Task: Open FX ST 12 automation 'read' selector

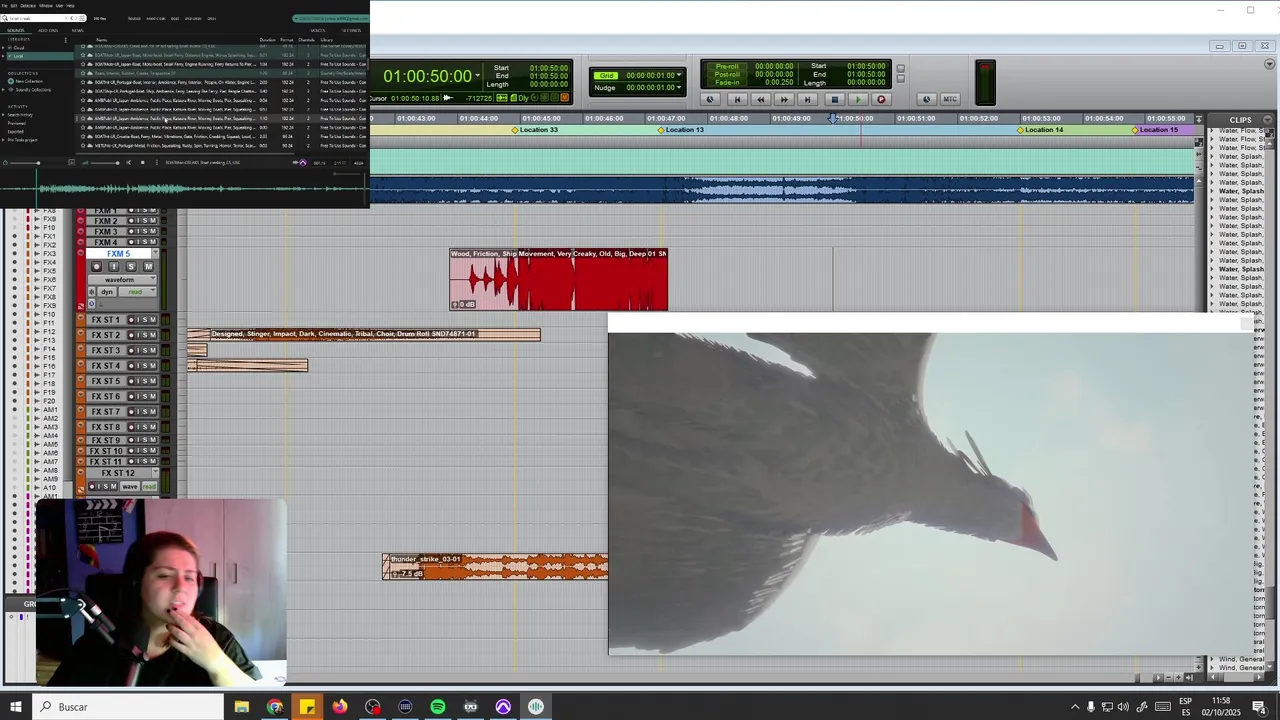Action: pos(149,487)
